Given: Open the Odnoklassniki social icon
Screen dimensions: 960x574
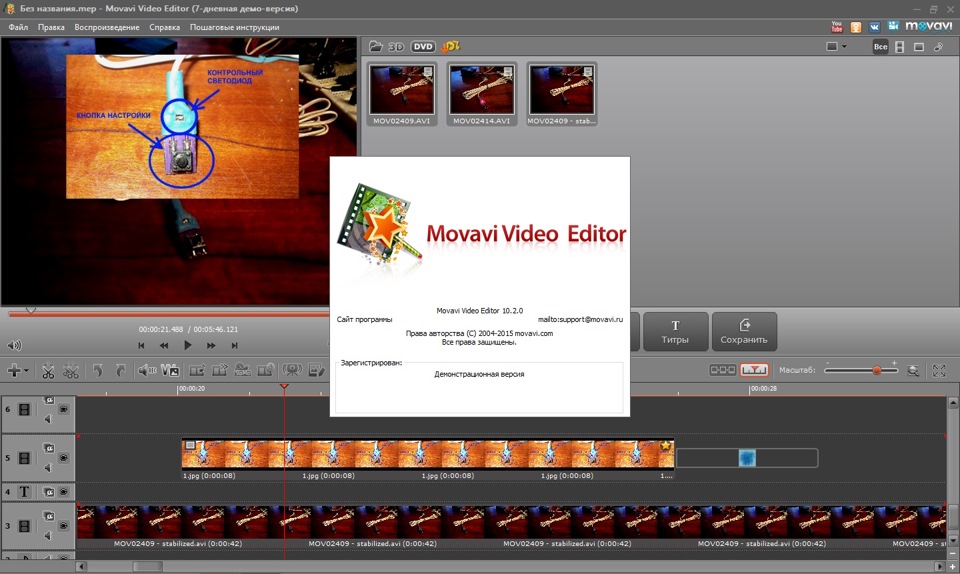Looking at the screenshot, I should click(856, 27).
